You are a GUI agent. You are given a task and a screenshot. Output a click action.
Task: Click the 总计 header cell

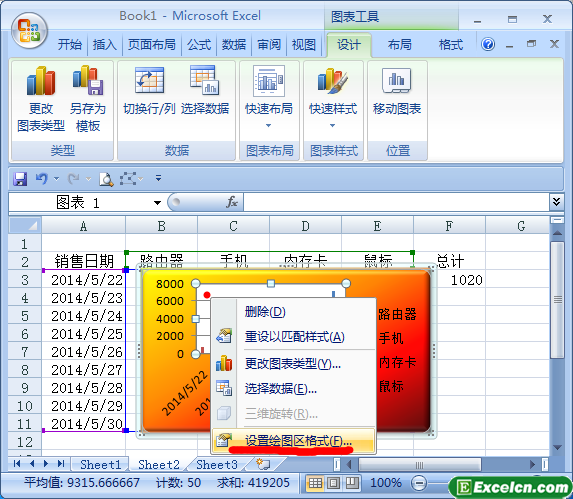tap(449, 261)
